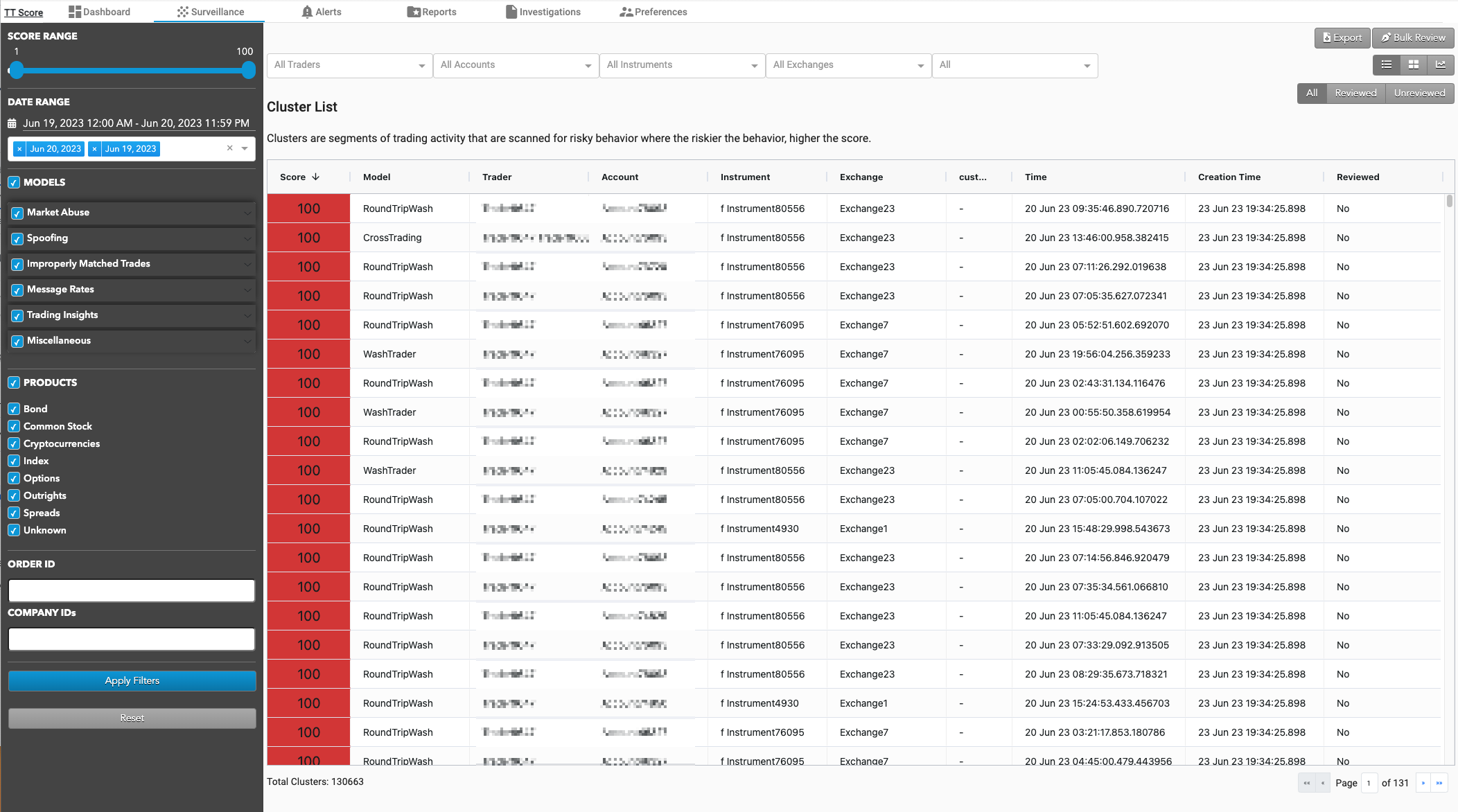Open the Preferences tab
Screen dimensions: 1458x812
coord(653,12)
